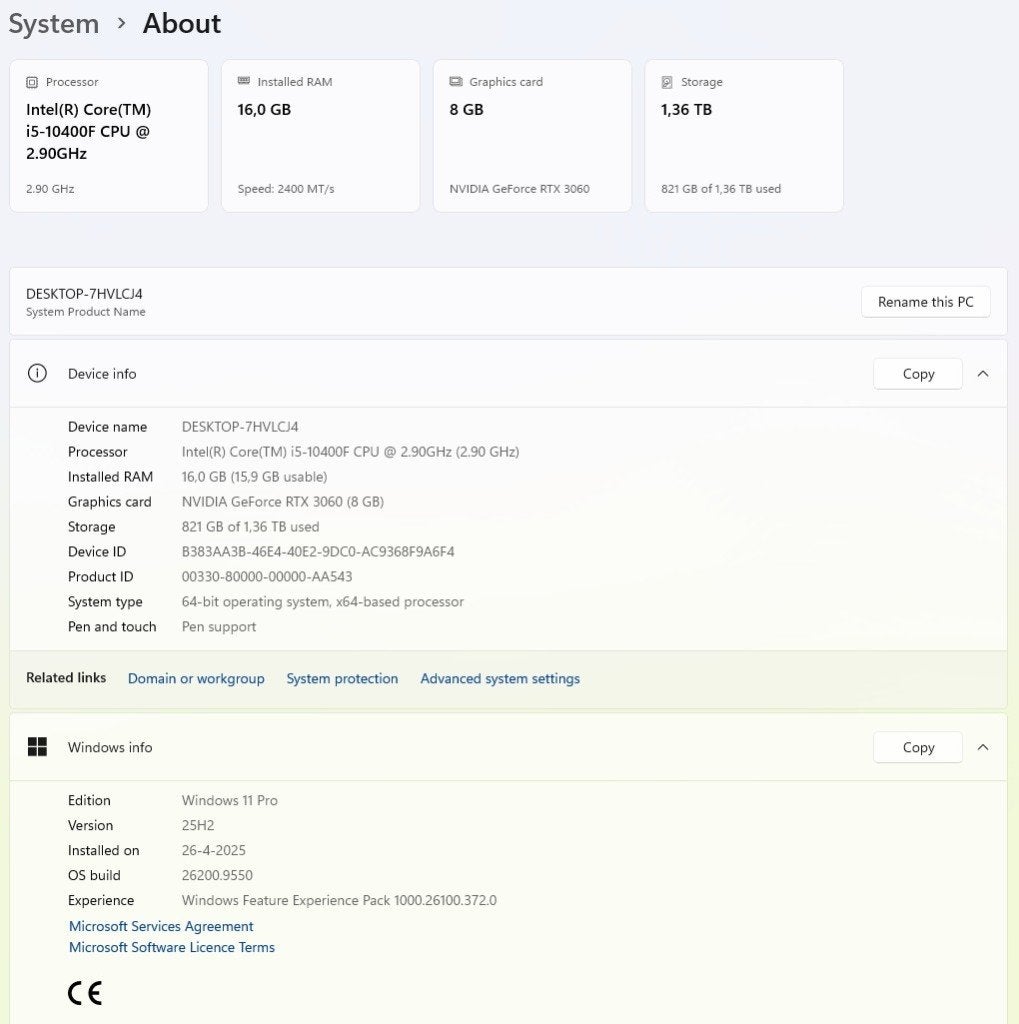Select the Windows 11 Pro edition value
1019x1024 pixels.
click(229, 801)
